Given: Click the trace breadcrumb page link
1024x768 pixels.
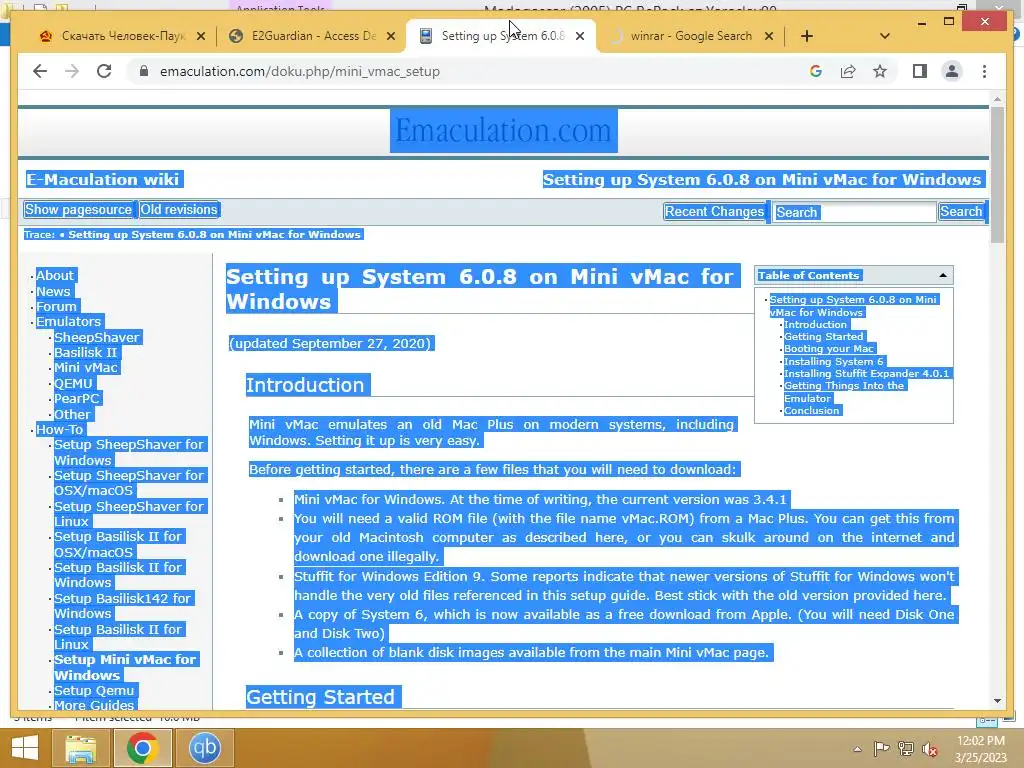Looking at the screenshot, I should [214, 234].
